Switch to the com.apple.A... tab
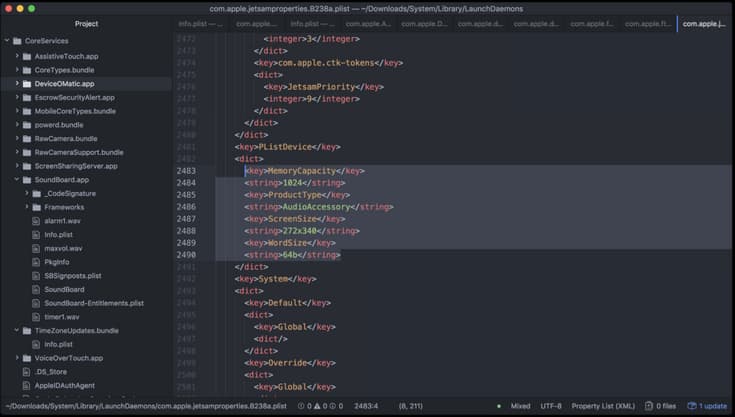Image resolution: width=735 pixels, height=417 pixels. [x=368, y=23]
